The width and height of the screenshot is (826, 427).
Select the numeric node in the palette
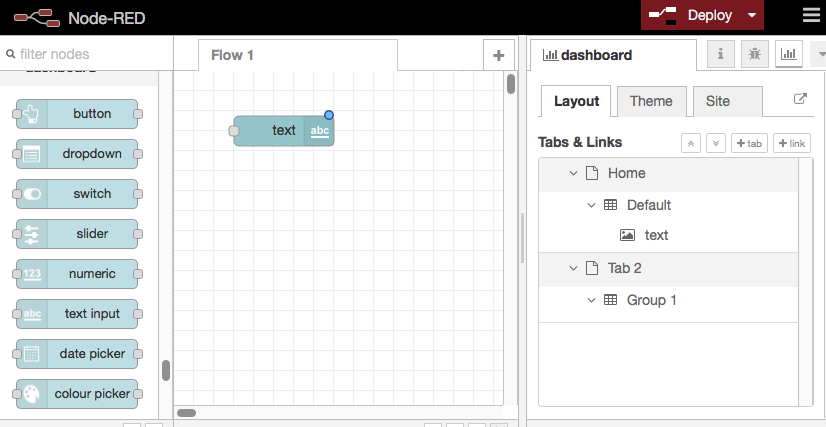click(77, 274)
